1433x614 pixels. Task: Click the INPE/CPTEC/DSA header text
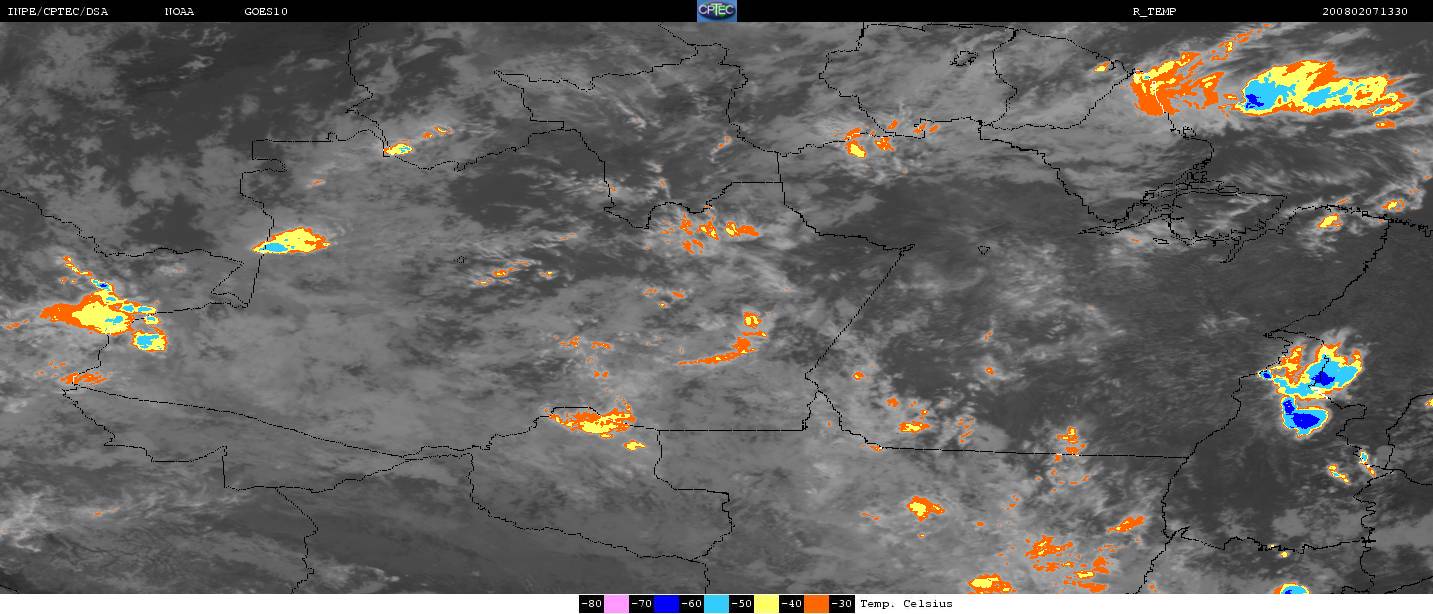coord(57,11)
